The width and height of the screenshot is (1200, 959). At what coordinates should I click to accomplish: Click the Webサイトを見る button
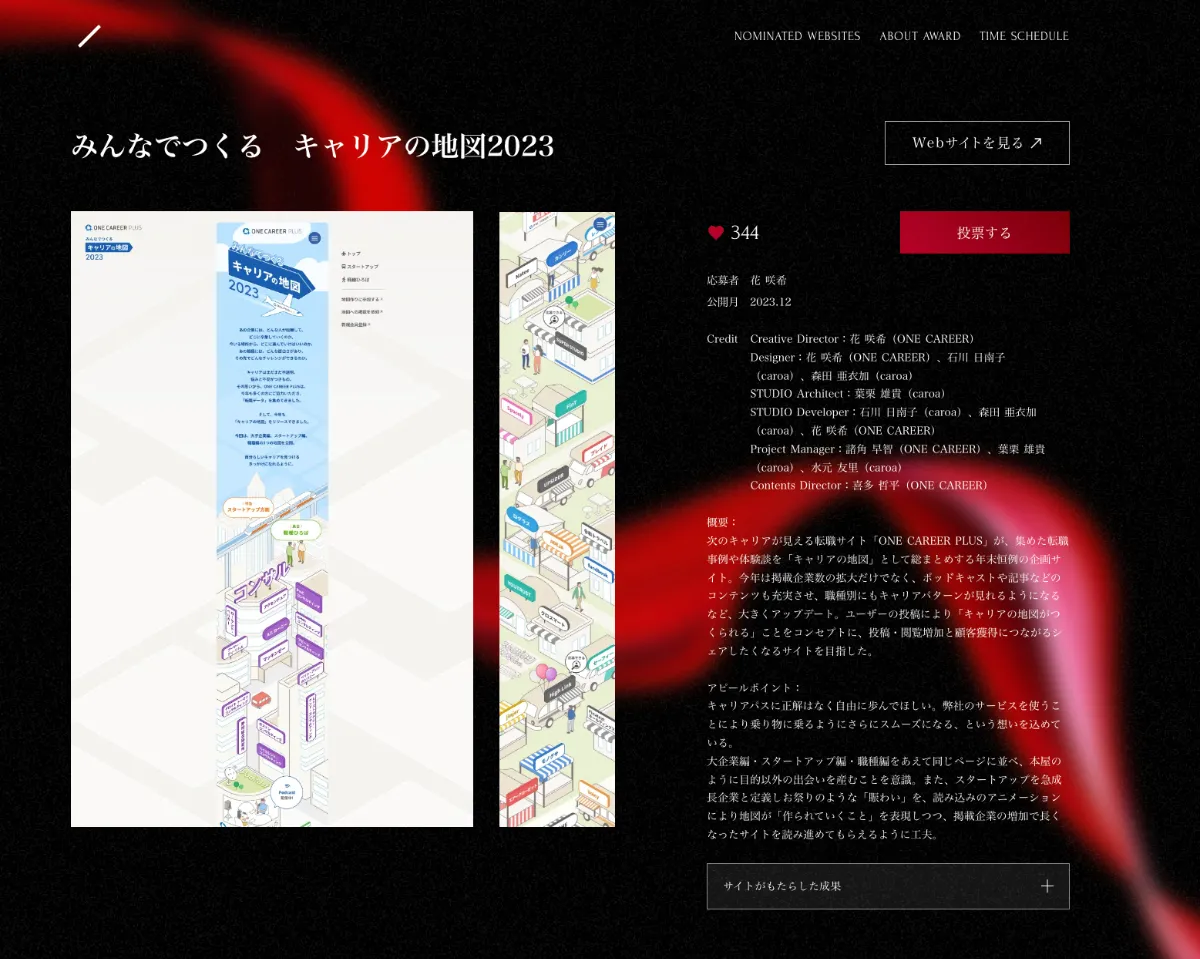coord(977,143)
